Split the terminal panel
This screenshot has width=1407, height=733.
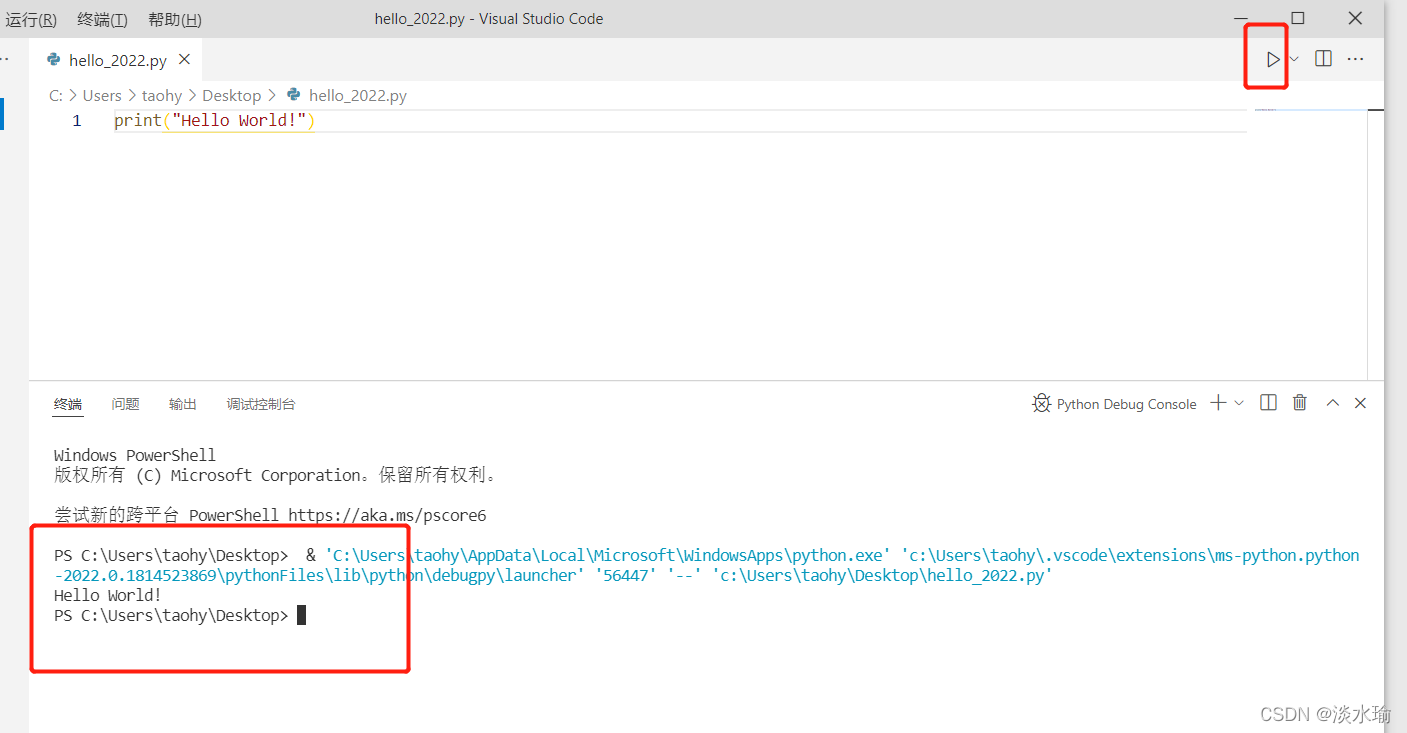click(1268, 403)
